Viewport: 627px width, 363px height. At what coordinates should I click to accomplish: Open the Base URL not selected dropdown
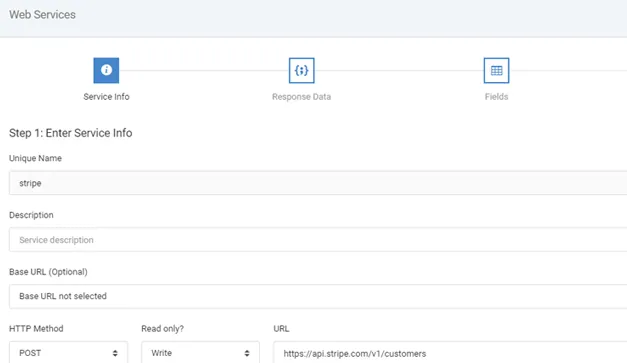[318, 296]
